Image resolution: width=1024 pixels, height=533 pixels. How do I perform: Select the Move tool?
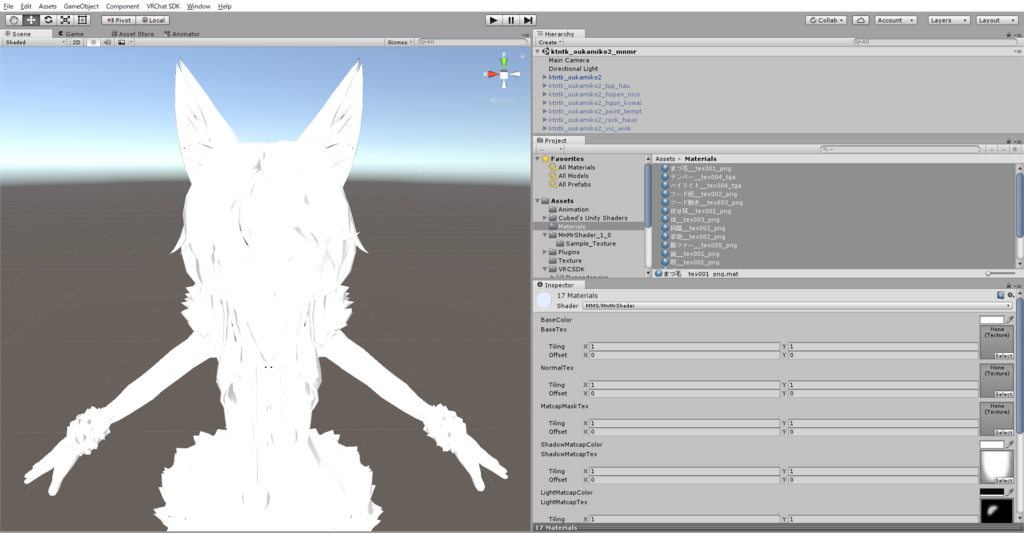31,20
